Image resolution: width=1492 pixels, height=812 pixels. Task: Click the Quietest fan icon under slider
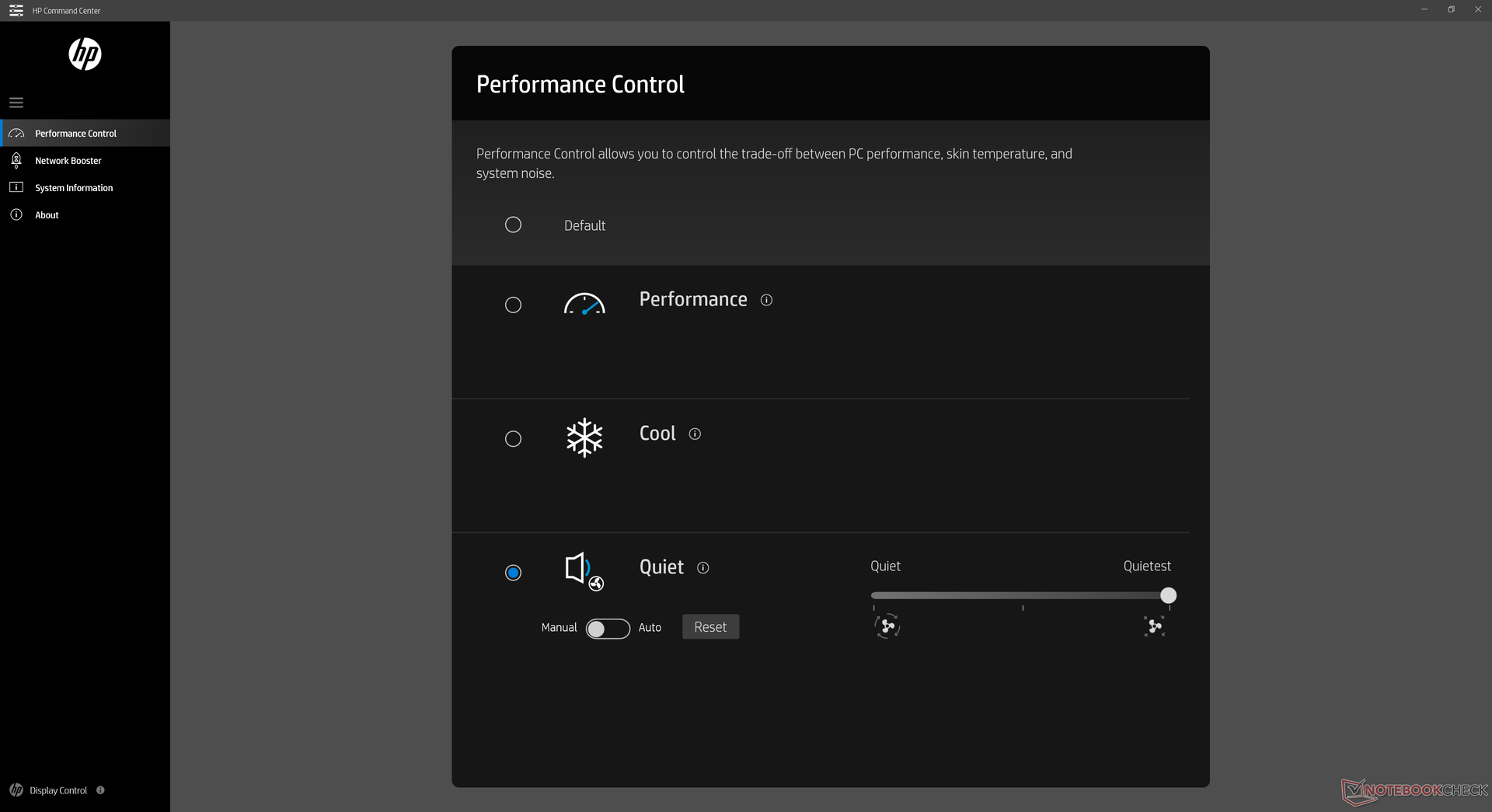(1155, 626)
